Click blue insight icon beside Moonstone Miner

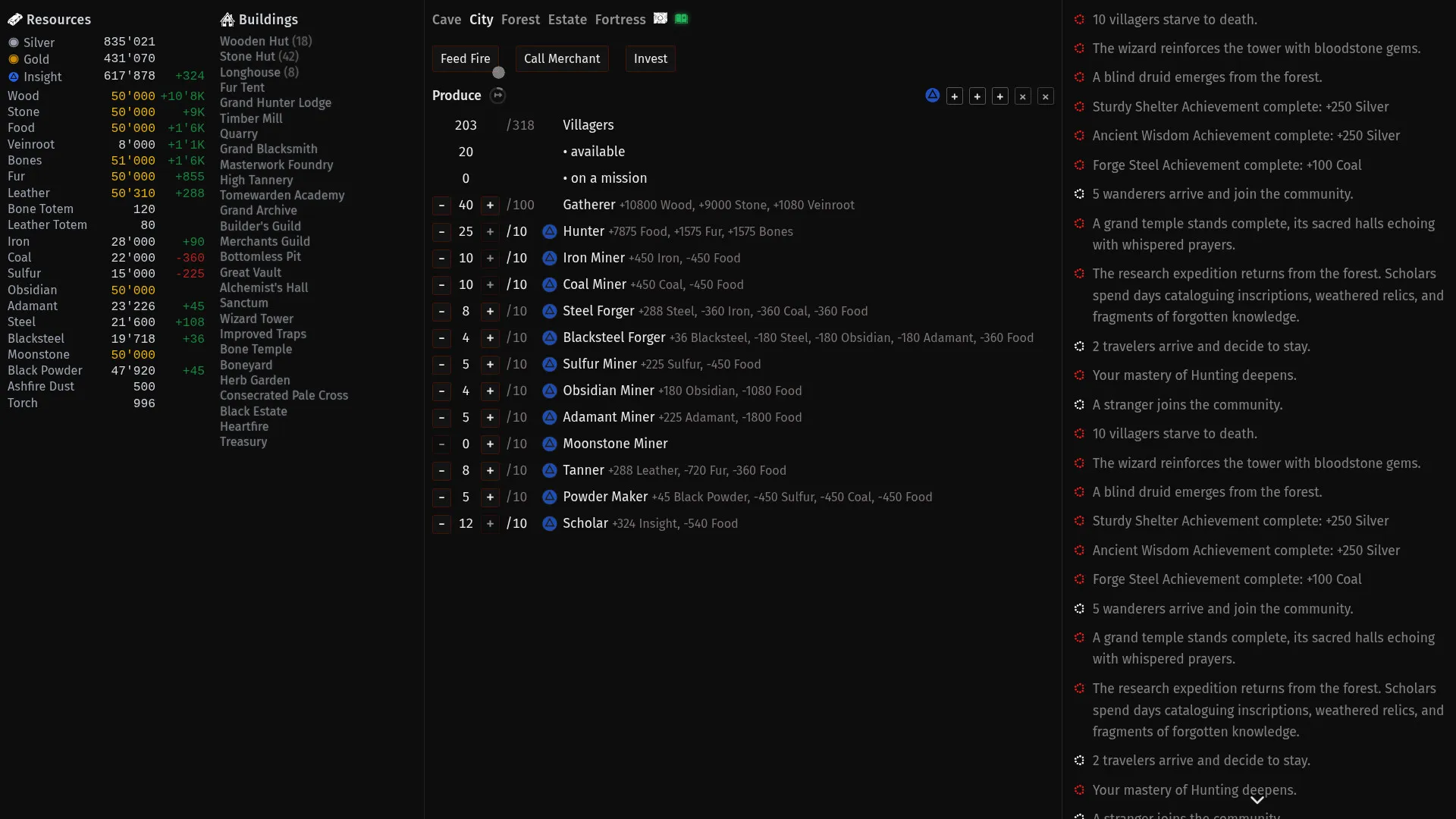coord(550,444)
